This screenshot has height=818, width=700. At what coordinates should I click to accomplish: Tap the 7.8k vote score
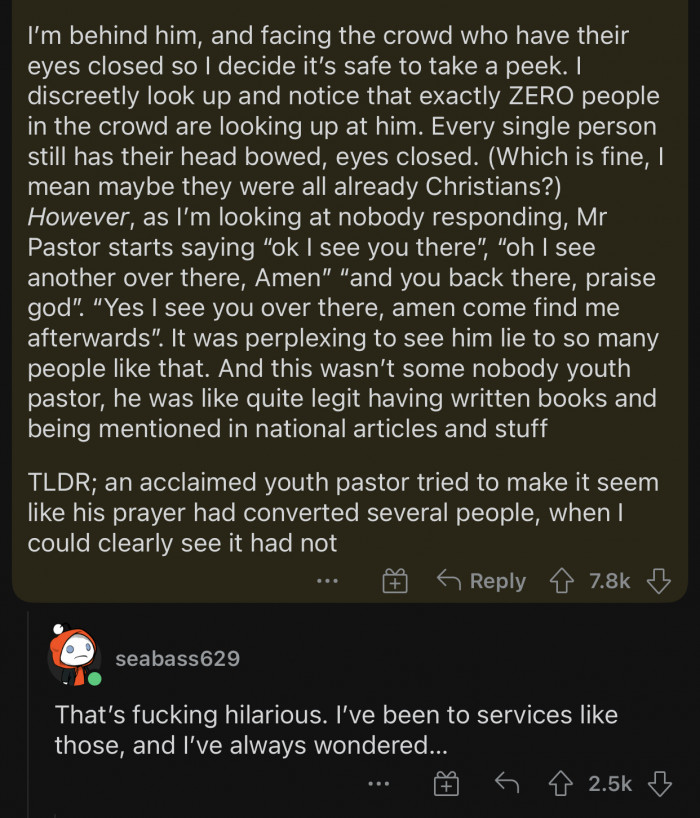610,581
